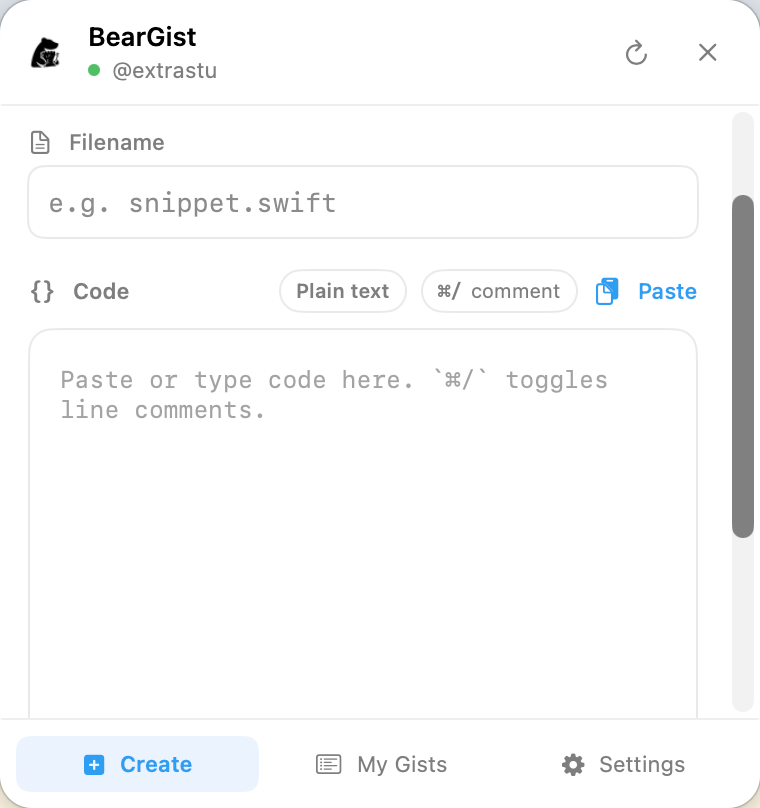The image size is (760, 808).
Task: Click the BearGist bear logo
Action: pyautogui.click(x=45, y=53)
